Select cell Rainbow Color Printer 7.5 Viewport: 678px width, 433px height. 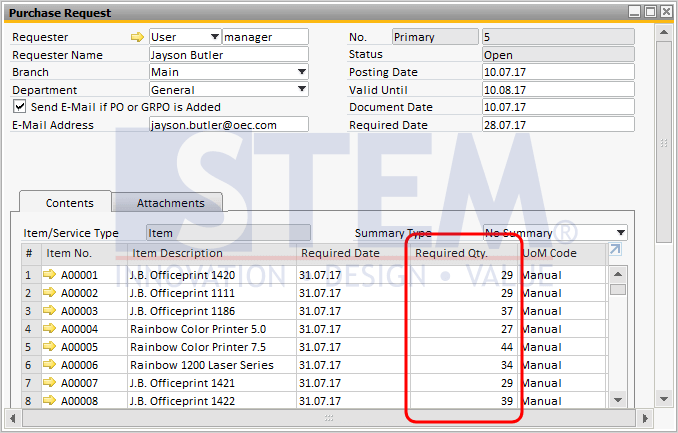click(x=212, y=347)
